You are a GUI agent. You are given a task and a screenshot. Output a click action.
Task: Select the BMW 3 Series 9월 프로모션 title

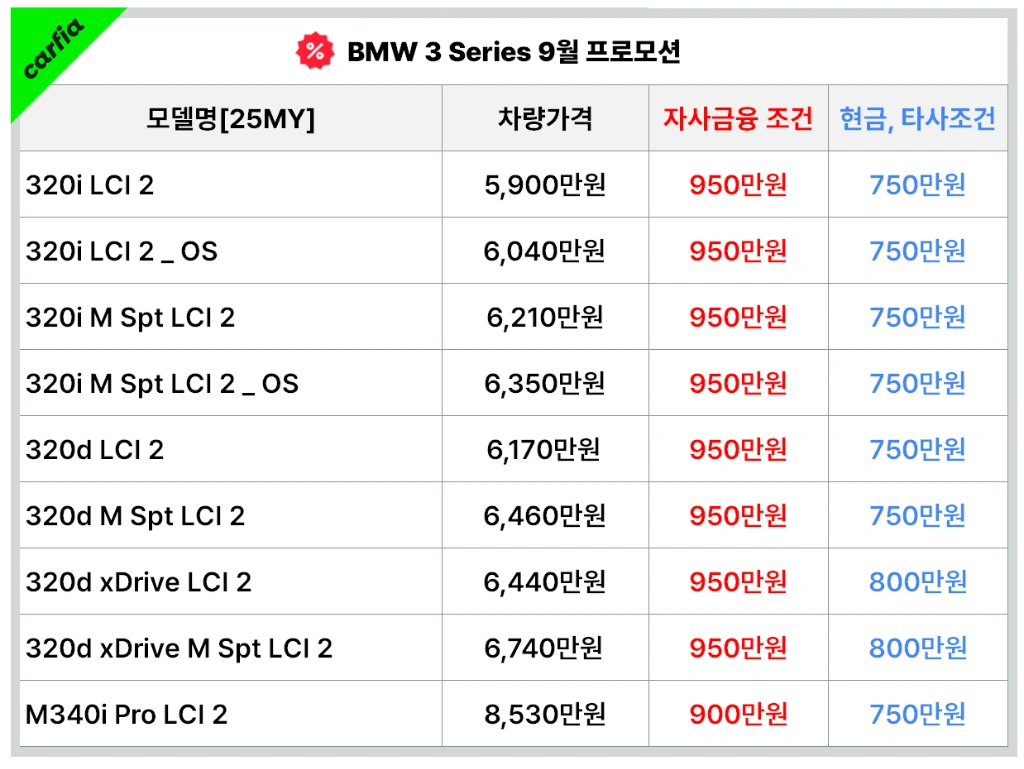coord(513,52)
